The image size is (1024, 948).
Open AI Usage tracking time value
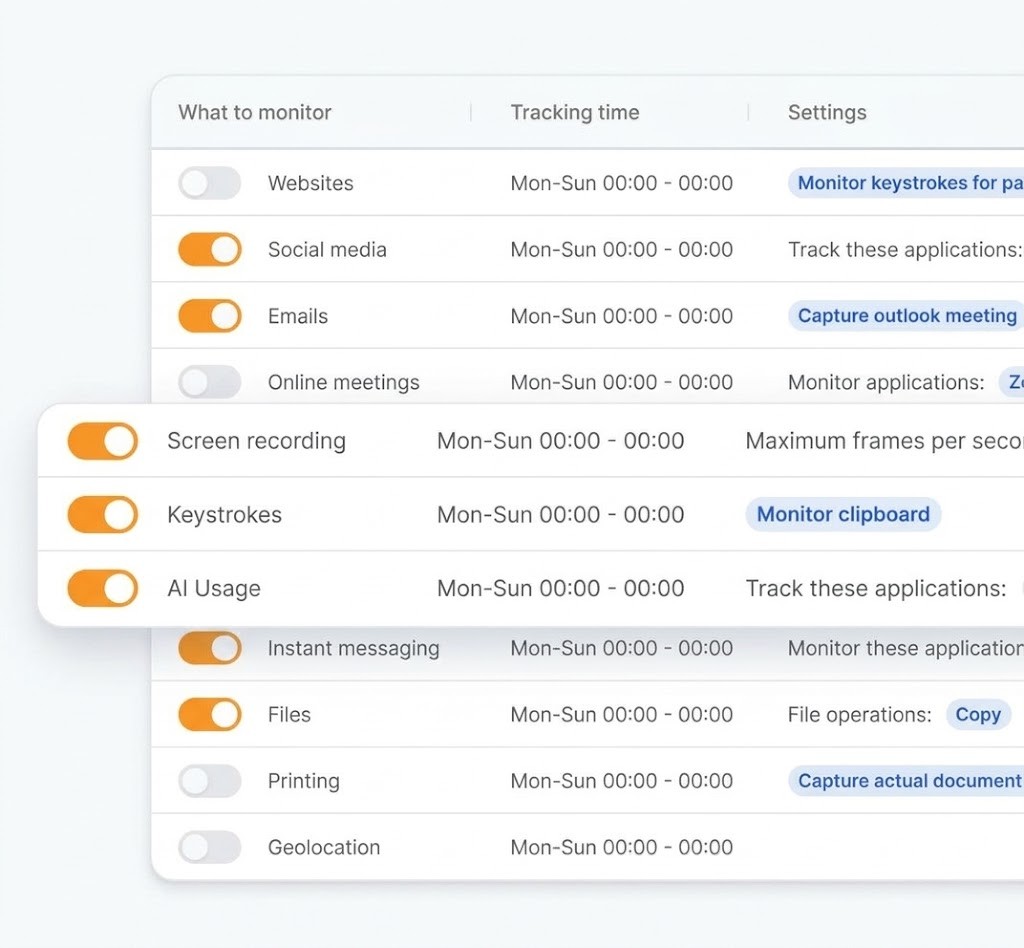[560, 588]
